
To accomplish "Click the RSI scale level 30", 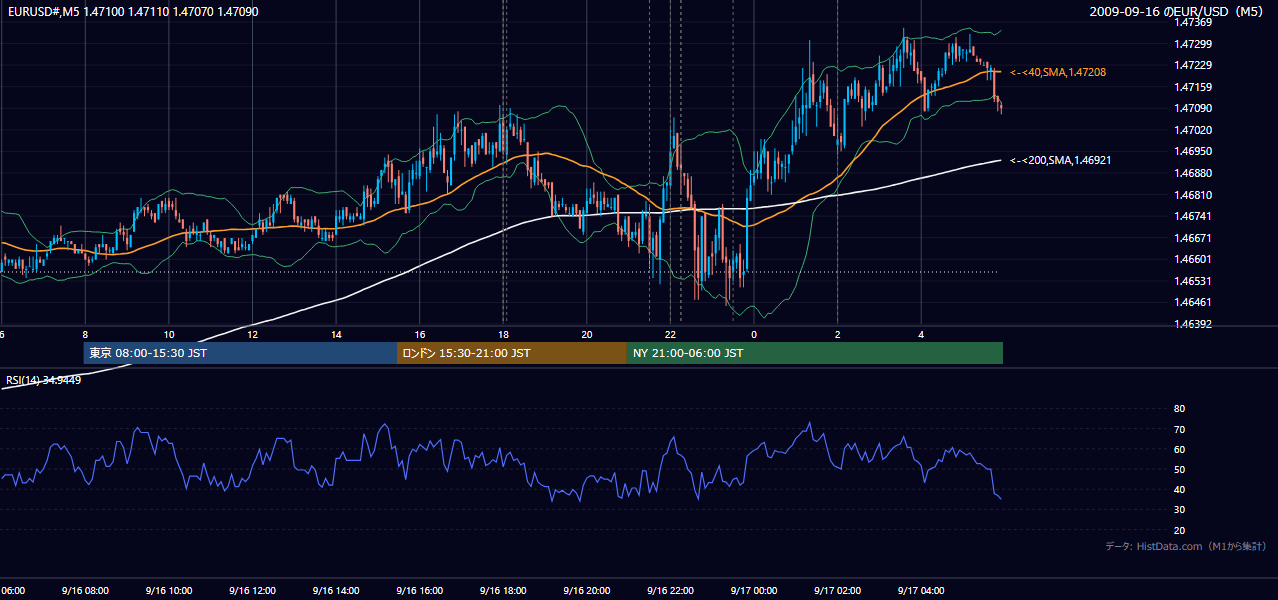I will coord(1179,510).
